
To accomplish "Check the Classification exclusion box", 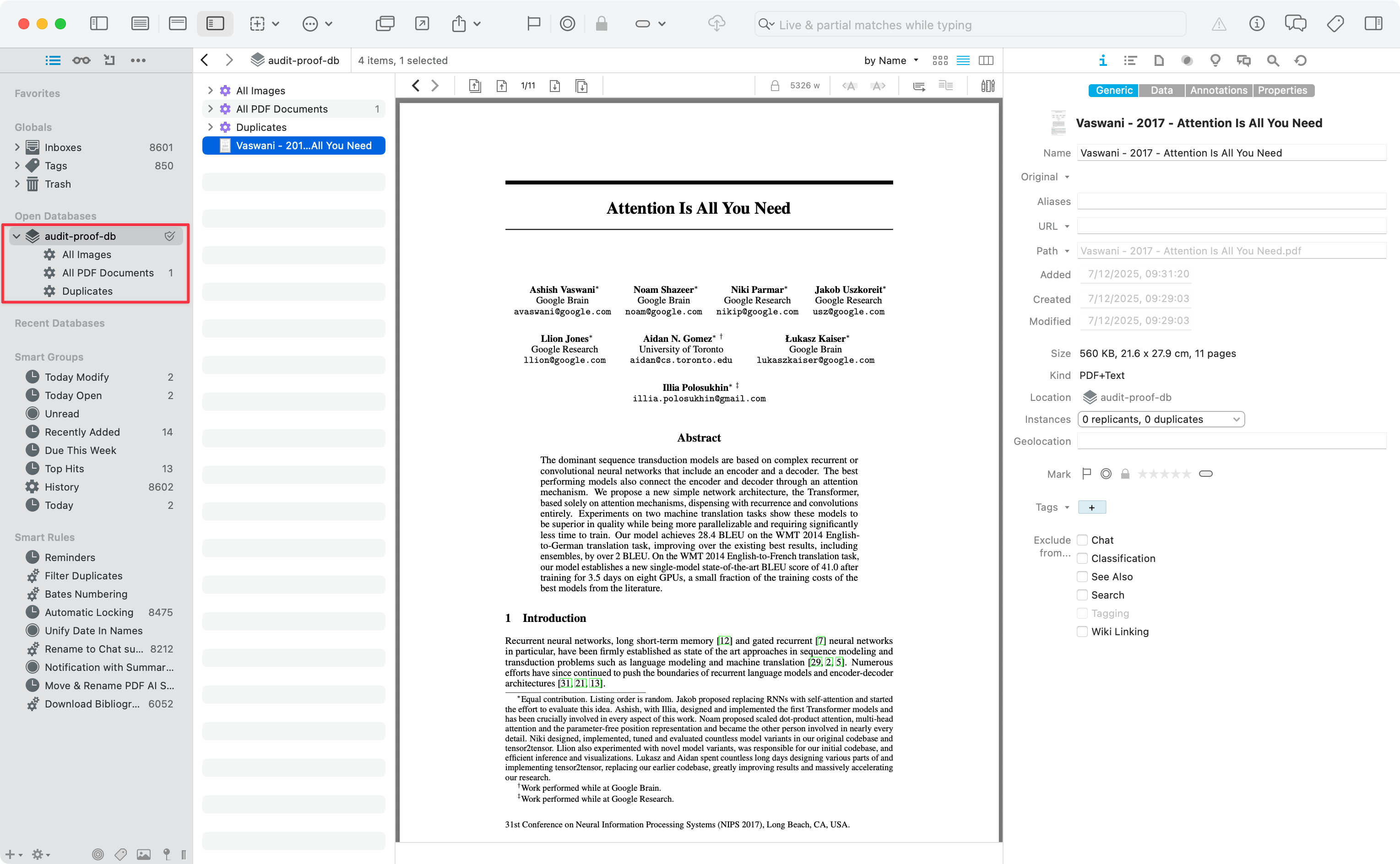I will pos(1081,558).
